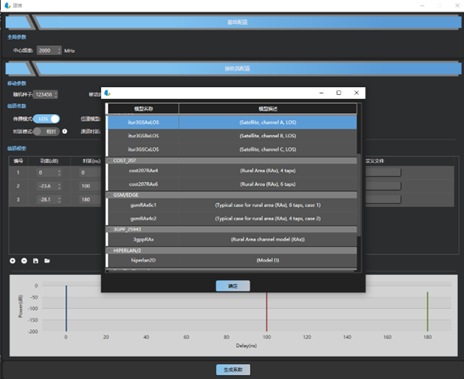The height and width of the screenshot is (379, 464).
Task: Click the tap number 2 cell
Action: click(18, 186)
